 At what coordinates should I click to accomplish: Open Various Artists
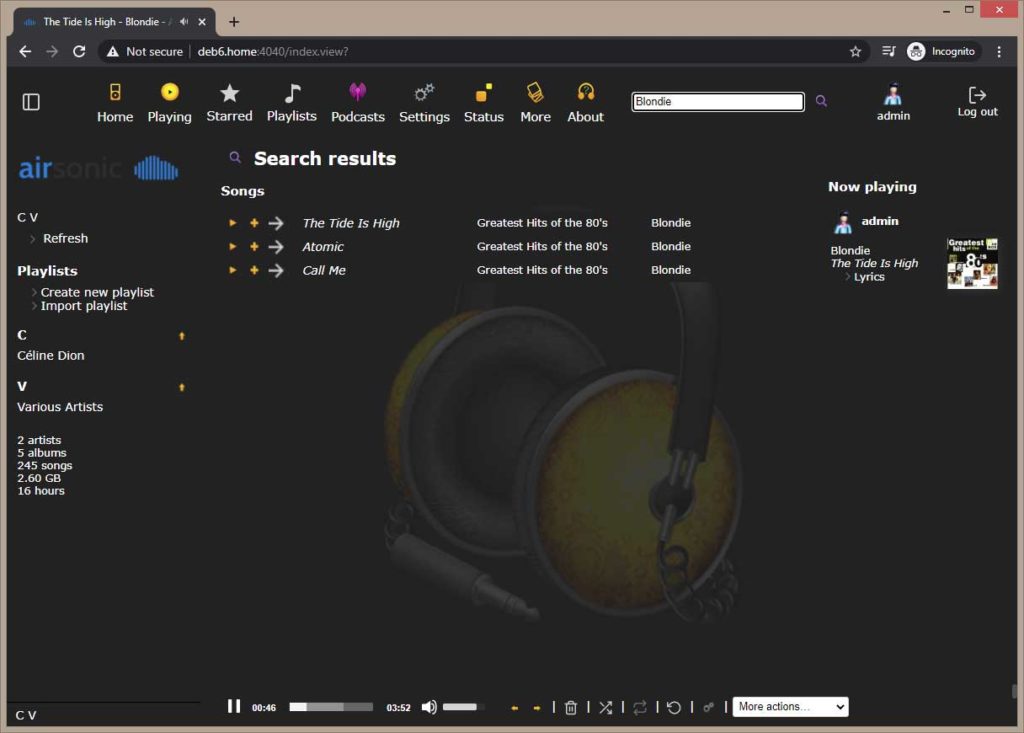(60, 406)
